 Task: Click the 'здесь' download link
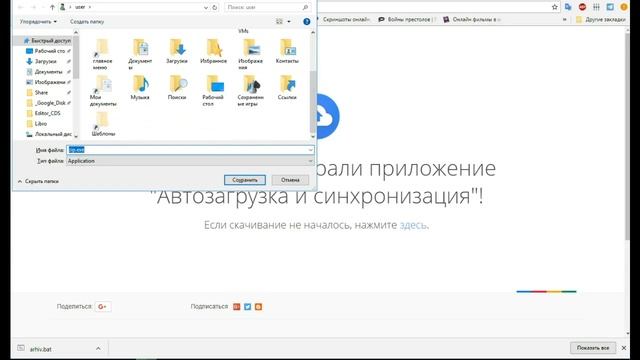[x=413, y=225]
